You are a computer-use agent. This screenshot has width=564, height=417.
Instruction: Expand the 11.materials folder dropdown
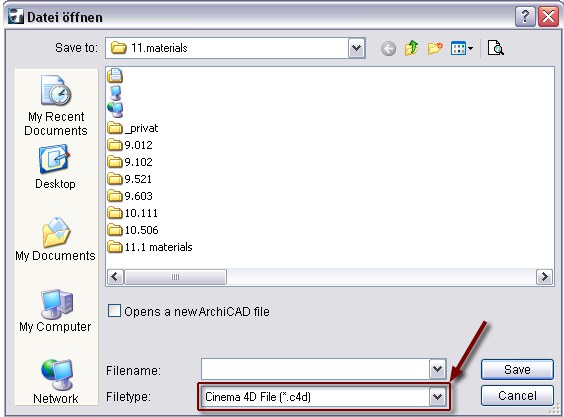356,48
